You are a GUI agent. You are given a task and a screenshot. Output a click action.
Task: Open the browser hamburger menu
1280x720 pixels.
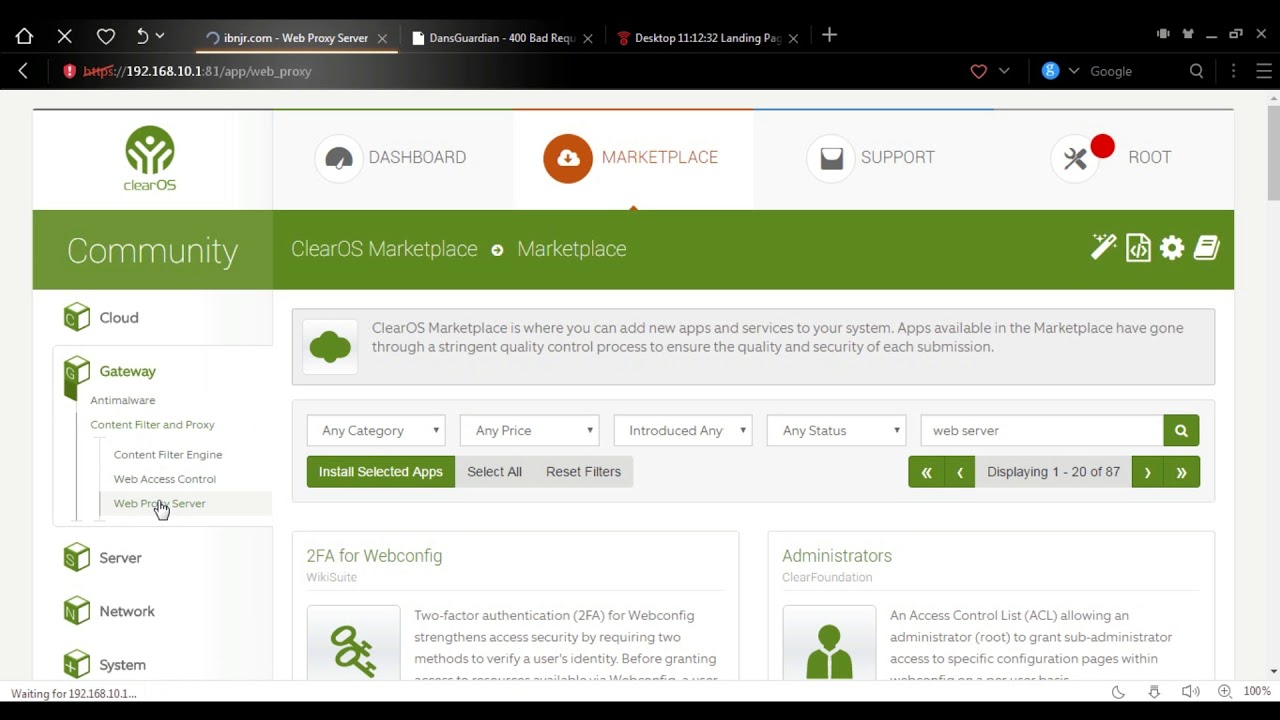(1264, 71)
